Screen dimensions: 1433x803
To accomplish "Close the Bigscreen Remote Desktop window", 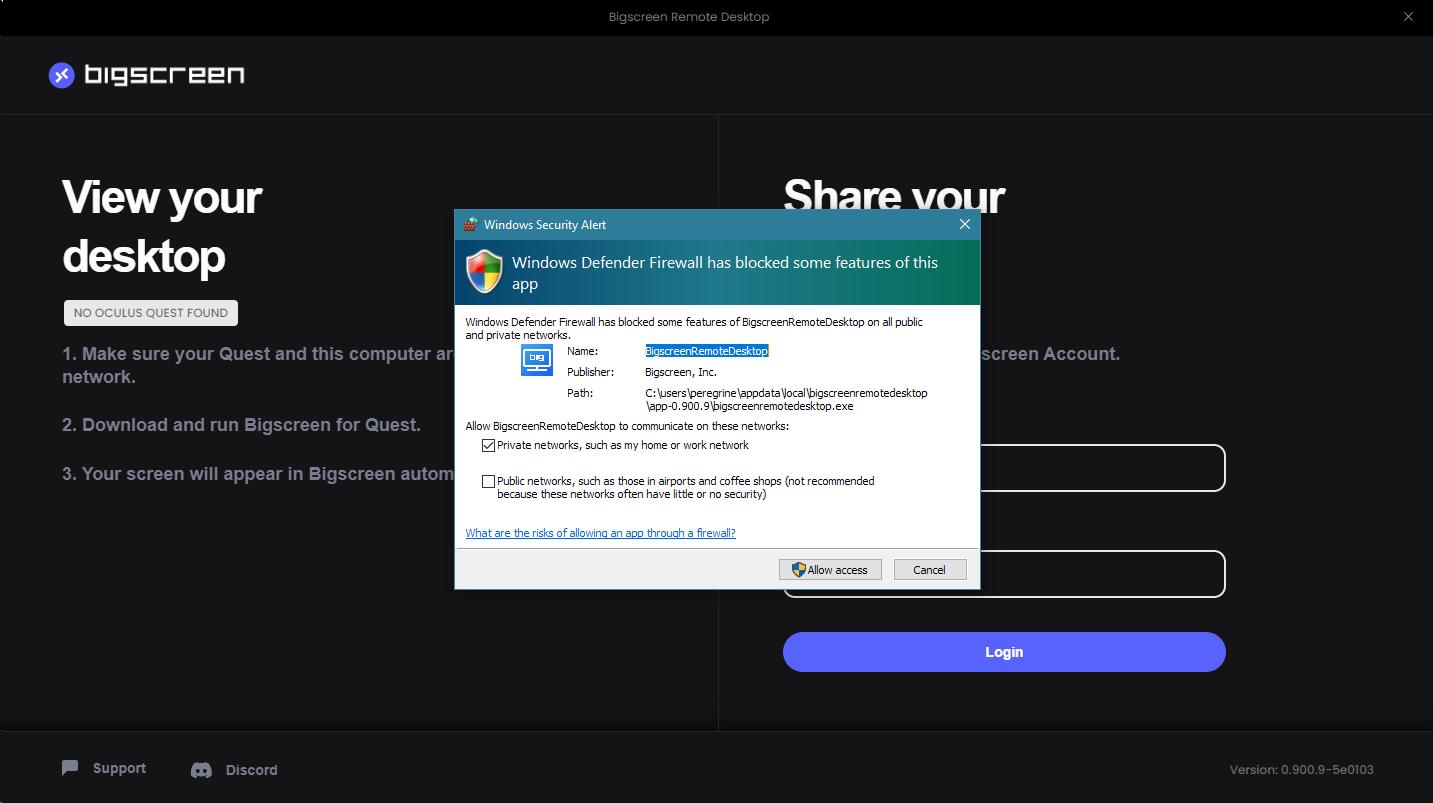I will (1408, 17).
